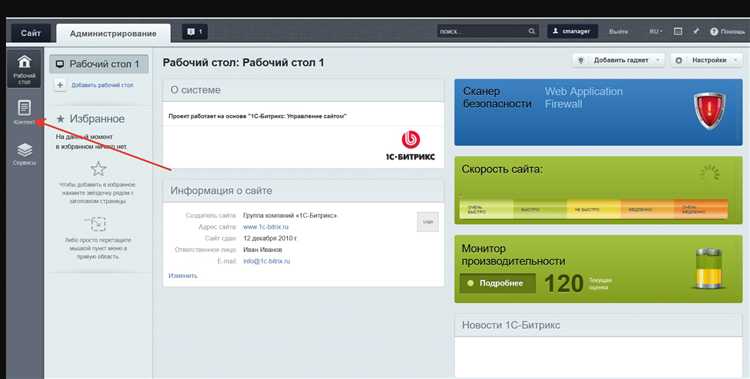Click the info@1c-bitrix.ru email link
This screenshot has height=379, width=750.
[x=266, y=261]
